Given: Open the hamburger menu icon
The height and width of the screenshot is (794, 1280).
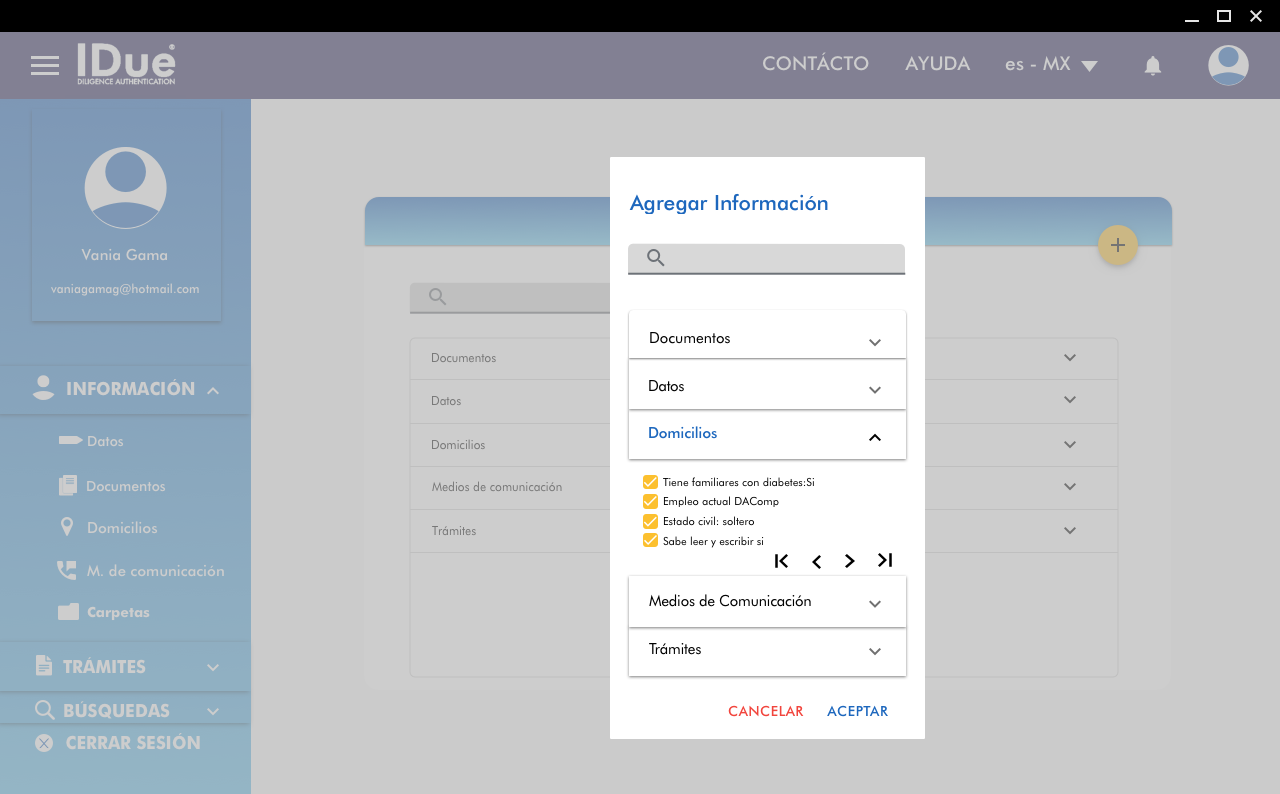Looking at the screenshot, I should [45, 66].
